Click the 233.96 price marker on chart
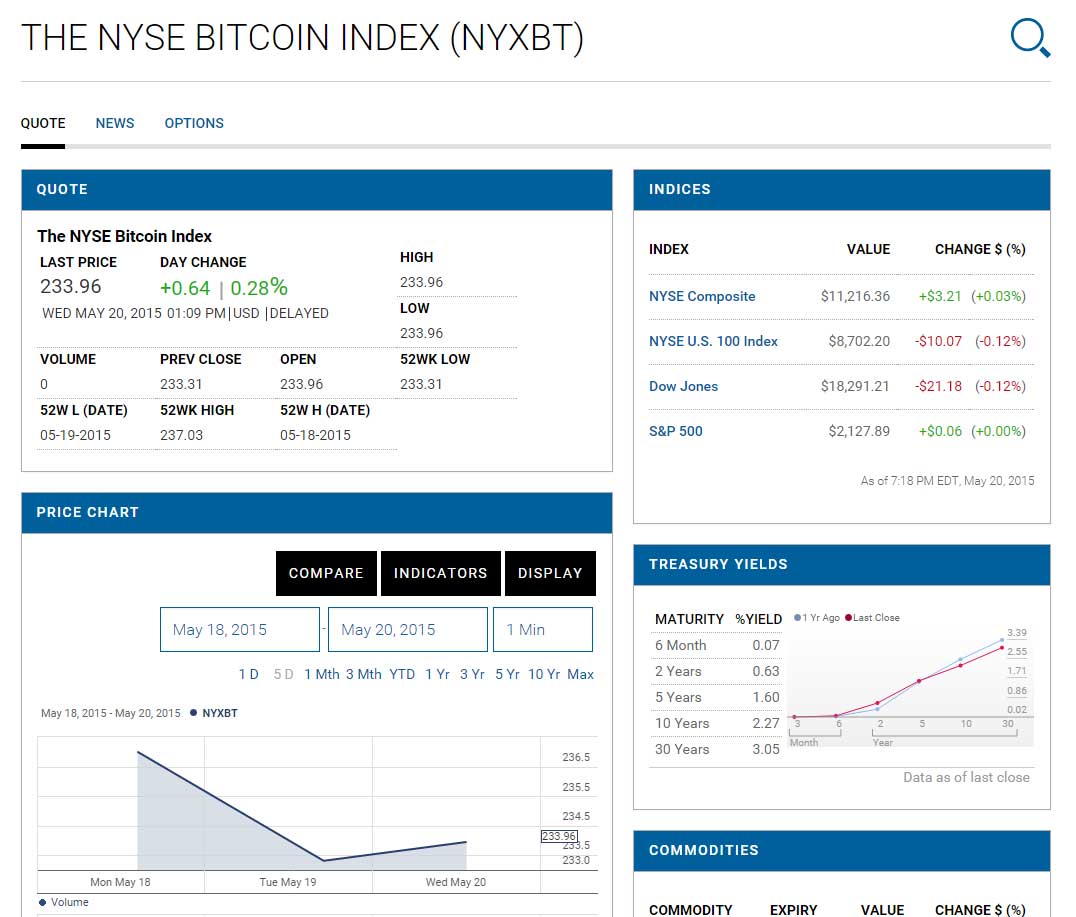 coord(559,836)
